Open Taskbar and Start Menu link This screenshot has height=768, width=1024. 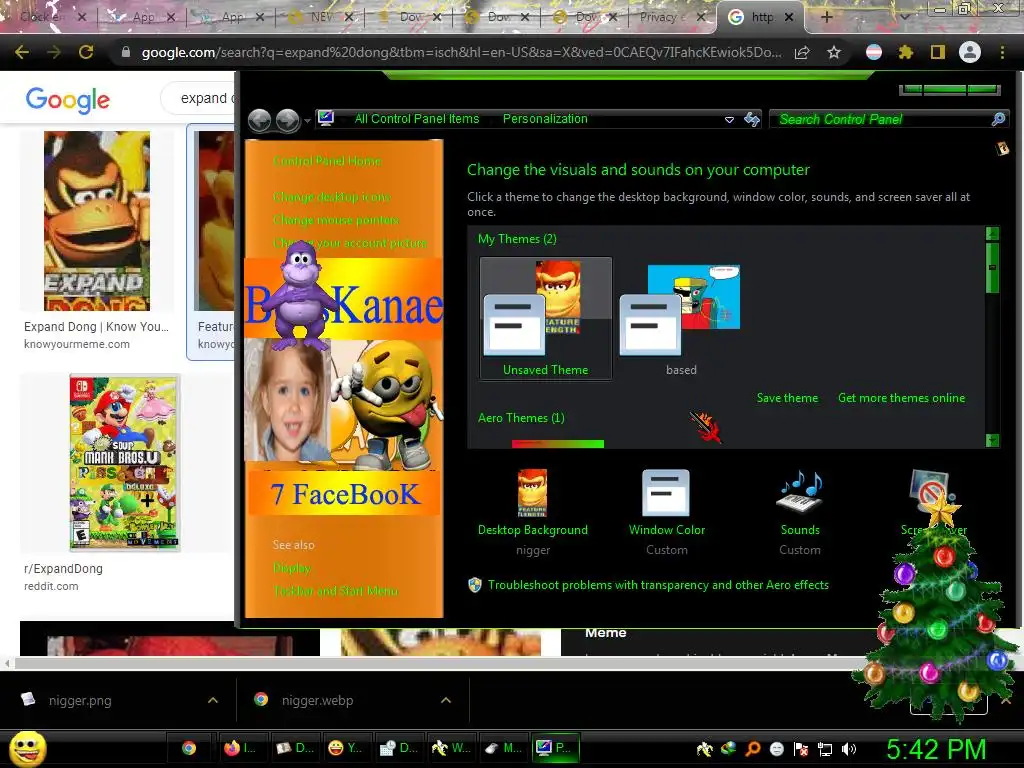(336, 590)
